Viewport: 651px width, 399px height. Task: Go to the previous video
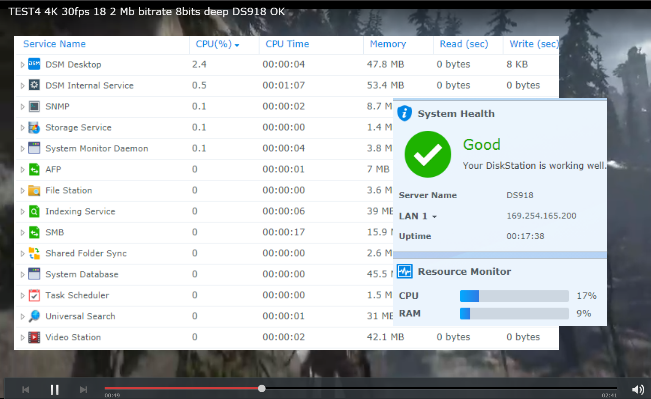pos(26,389)
